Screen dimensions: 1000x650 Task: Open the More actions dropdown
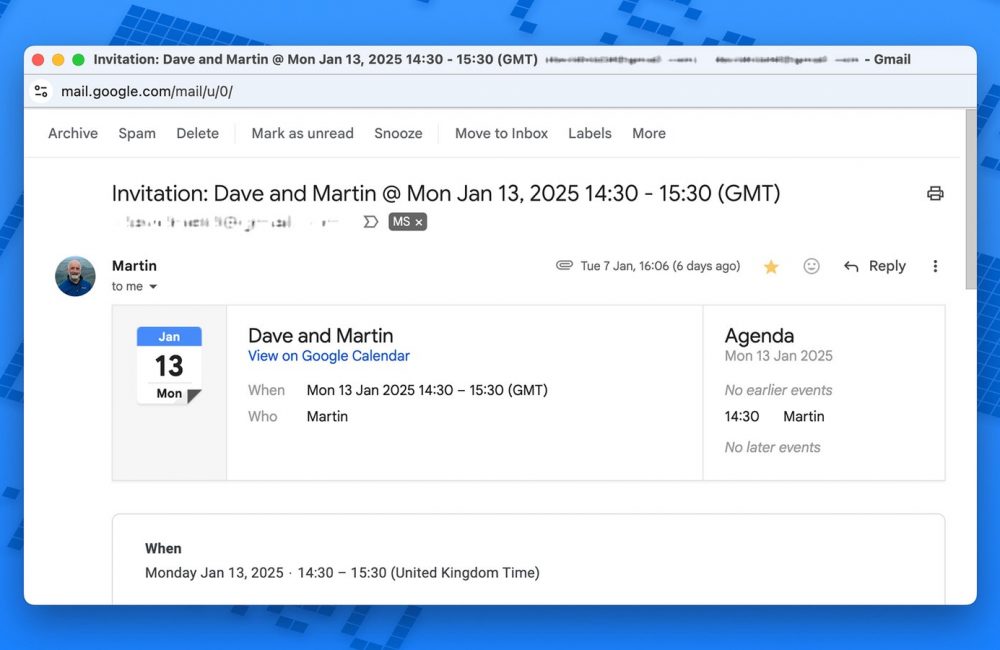pyautogui.click(x=648, y=133)
